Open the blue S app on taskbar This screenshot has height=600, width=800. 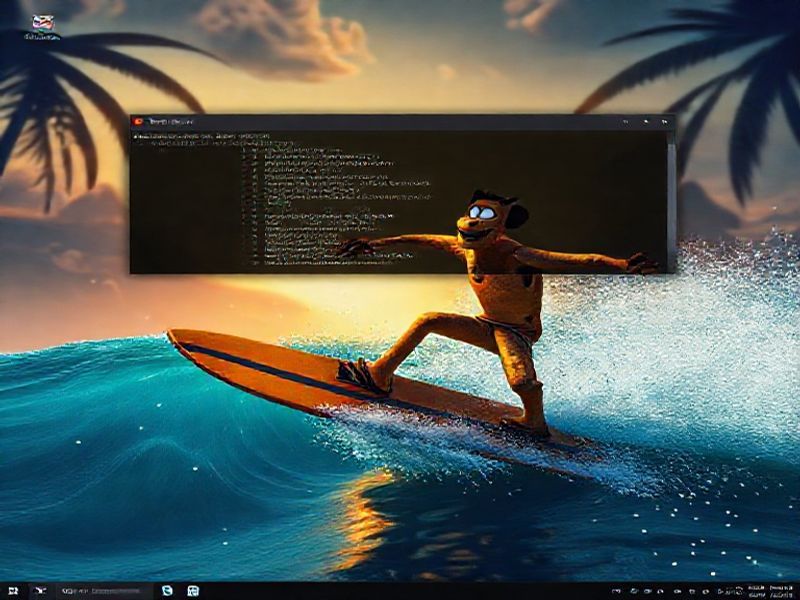coord(167,591)
